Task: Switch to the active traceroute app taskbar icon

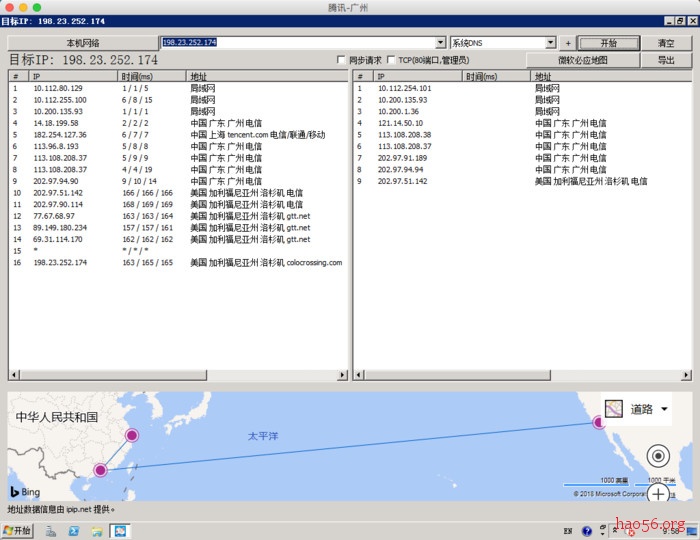Action: click(x=120, y=531)
